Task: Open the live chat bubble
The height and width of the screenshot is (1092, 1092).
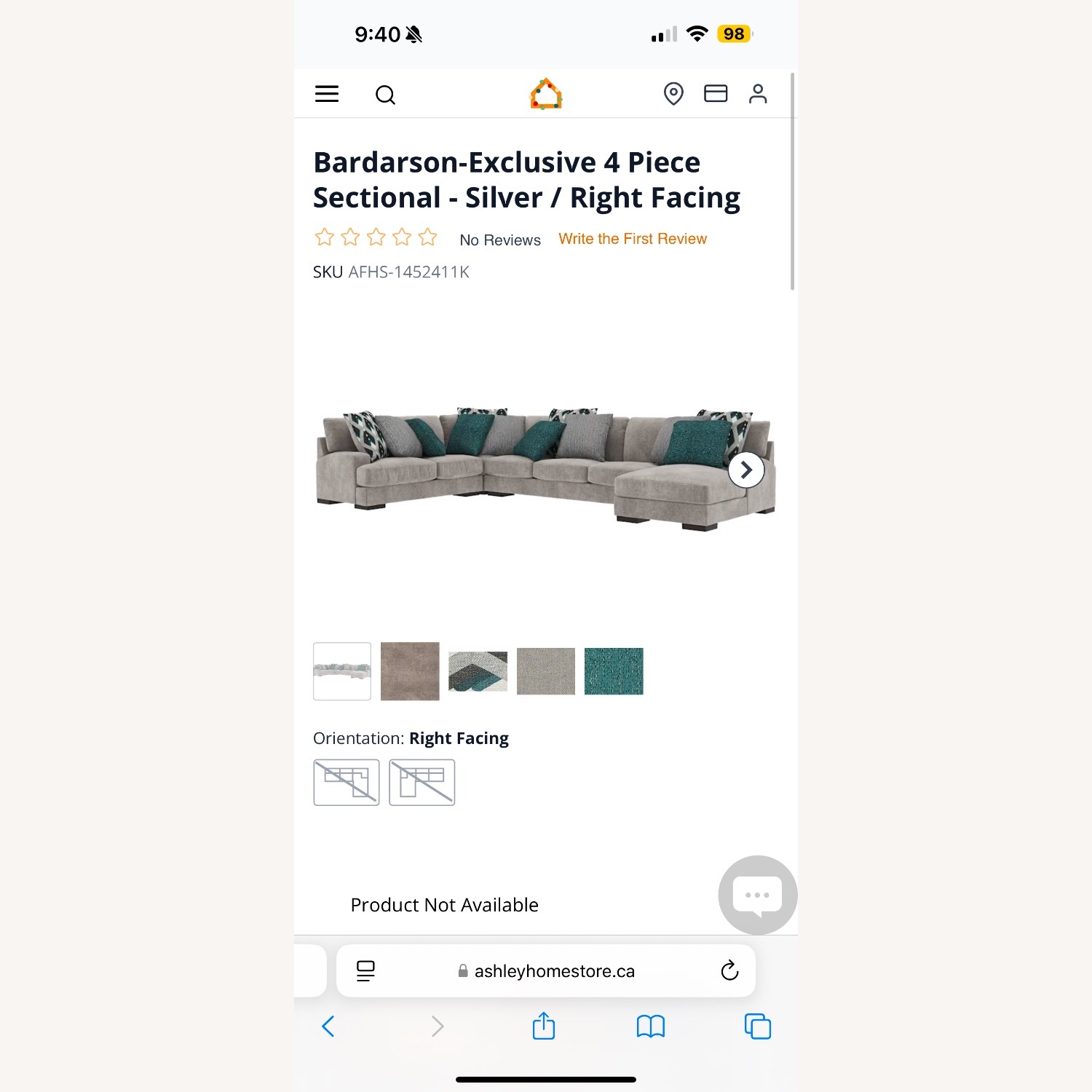Action: pos(757,895)
